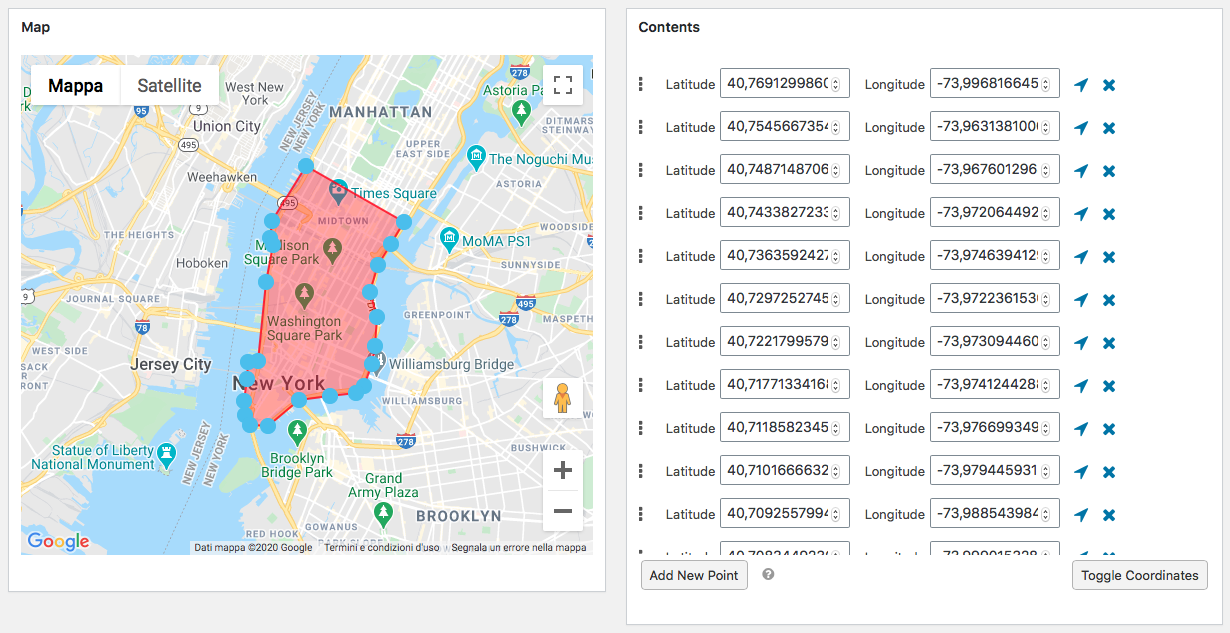Click drag handle of latitude 40,709255799 row

[641, 514]
